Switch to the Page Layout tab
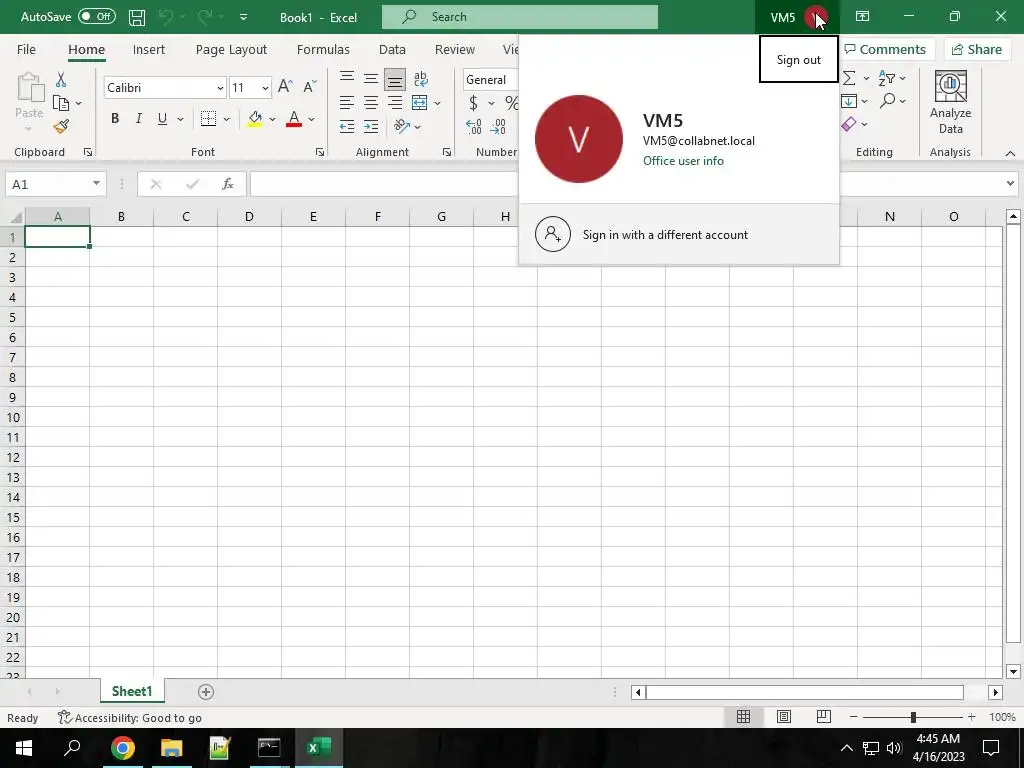1024x768 pixels. click(231, 50)
